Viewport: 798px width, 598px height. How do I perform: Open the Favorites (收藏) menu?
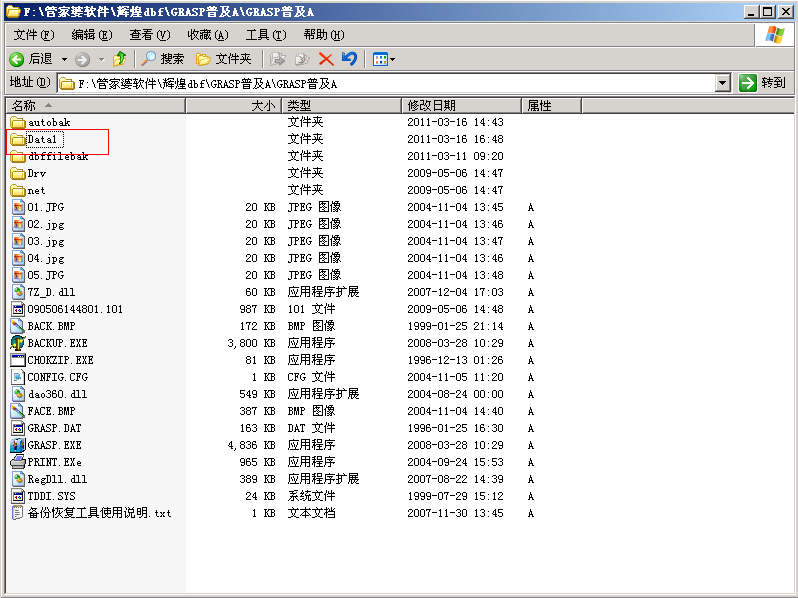pyautogui.click(x=207, y=35)
